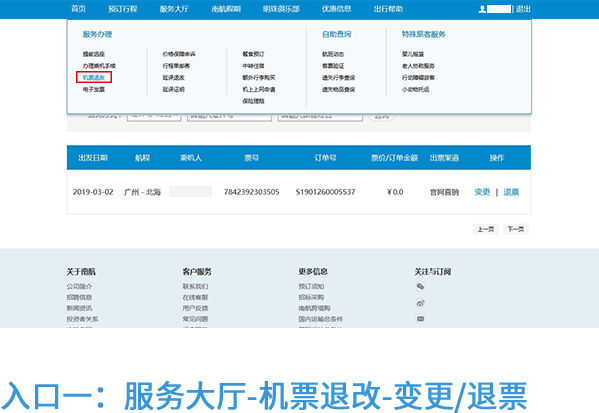Open the 服务大厅 navigation menu
599x413 pixels.
174,9
